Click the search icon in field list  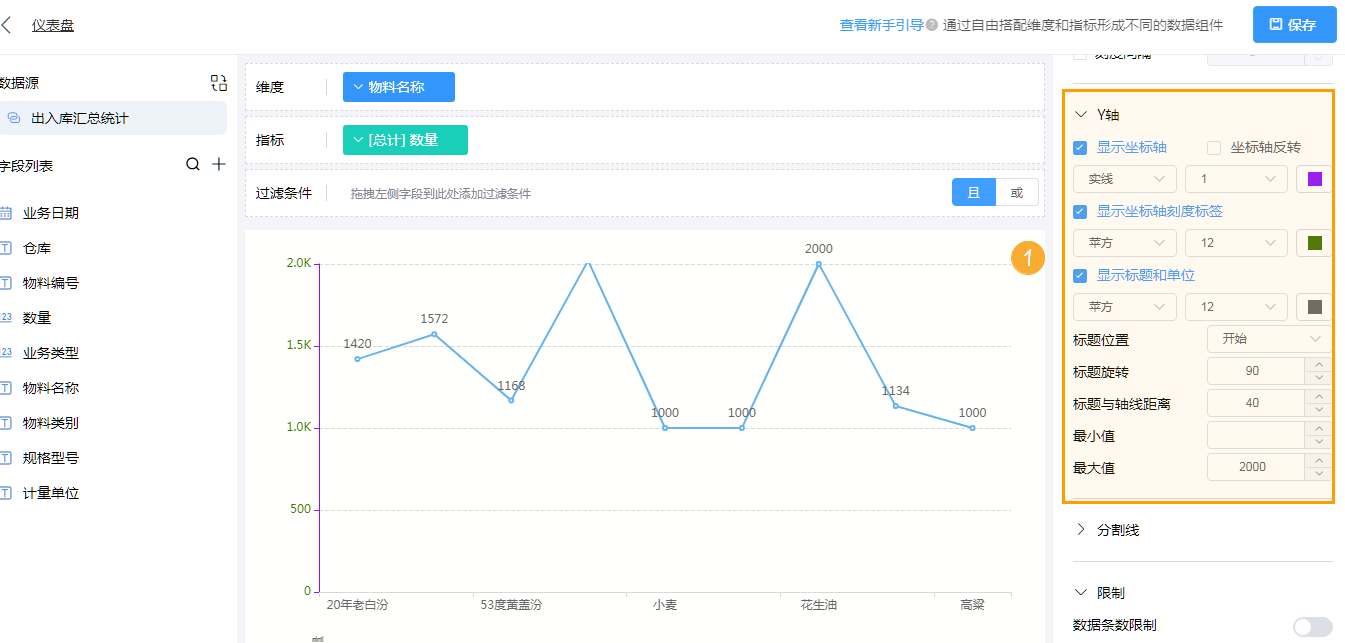point(193,164)
